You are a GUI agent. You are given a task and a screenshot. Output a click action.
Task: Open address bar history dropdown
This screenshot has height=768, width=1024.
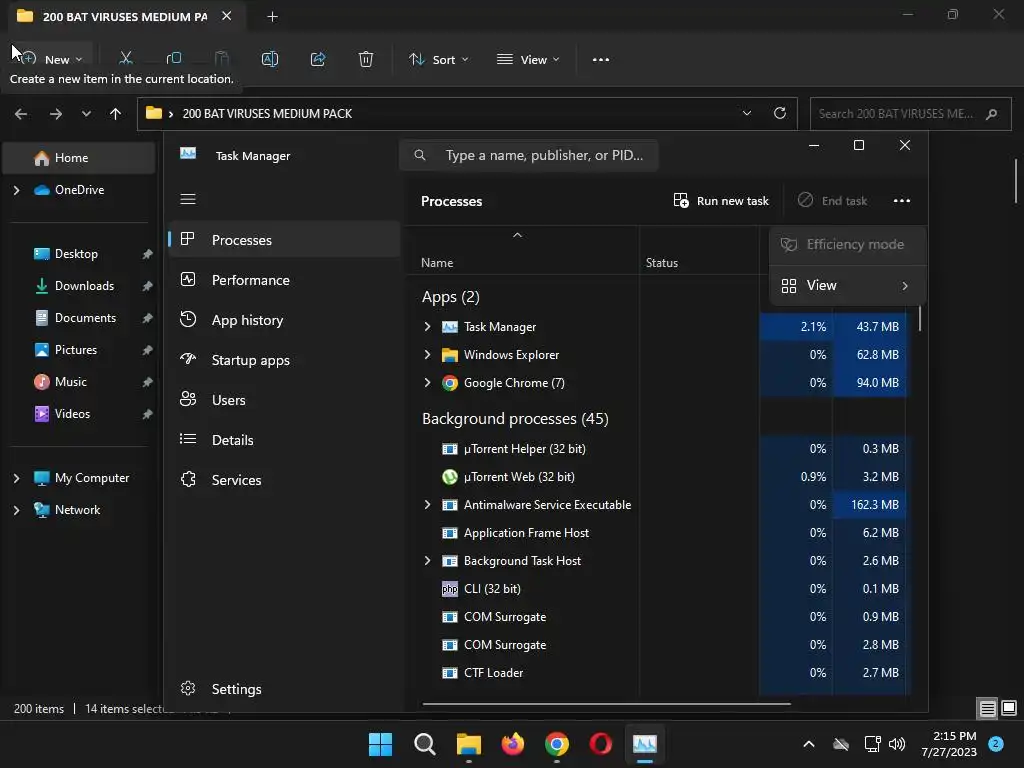click(x=746, y=113)
